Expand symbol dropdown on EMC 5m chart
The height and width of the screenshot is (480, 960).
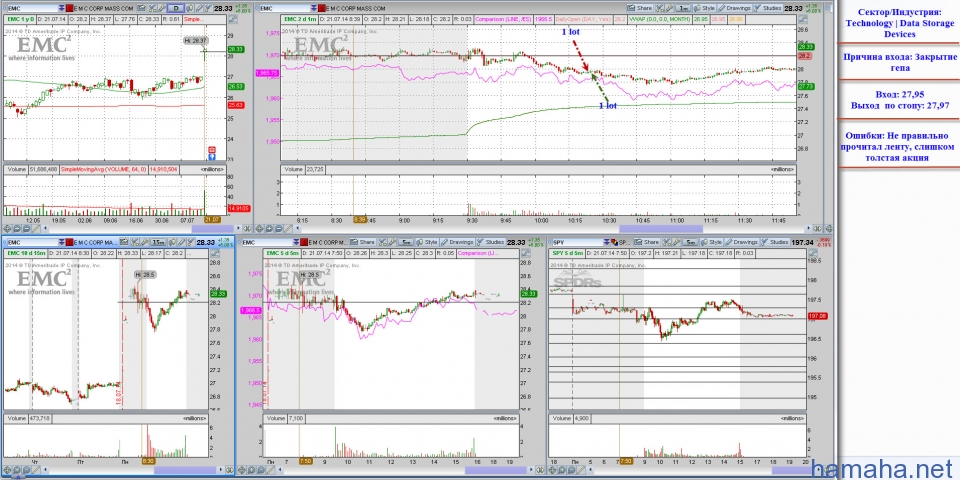[296, 242]
